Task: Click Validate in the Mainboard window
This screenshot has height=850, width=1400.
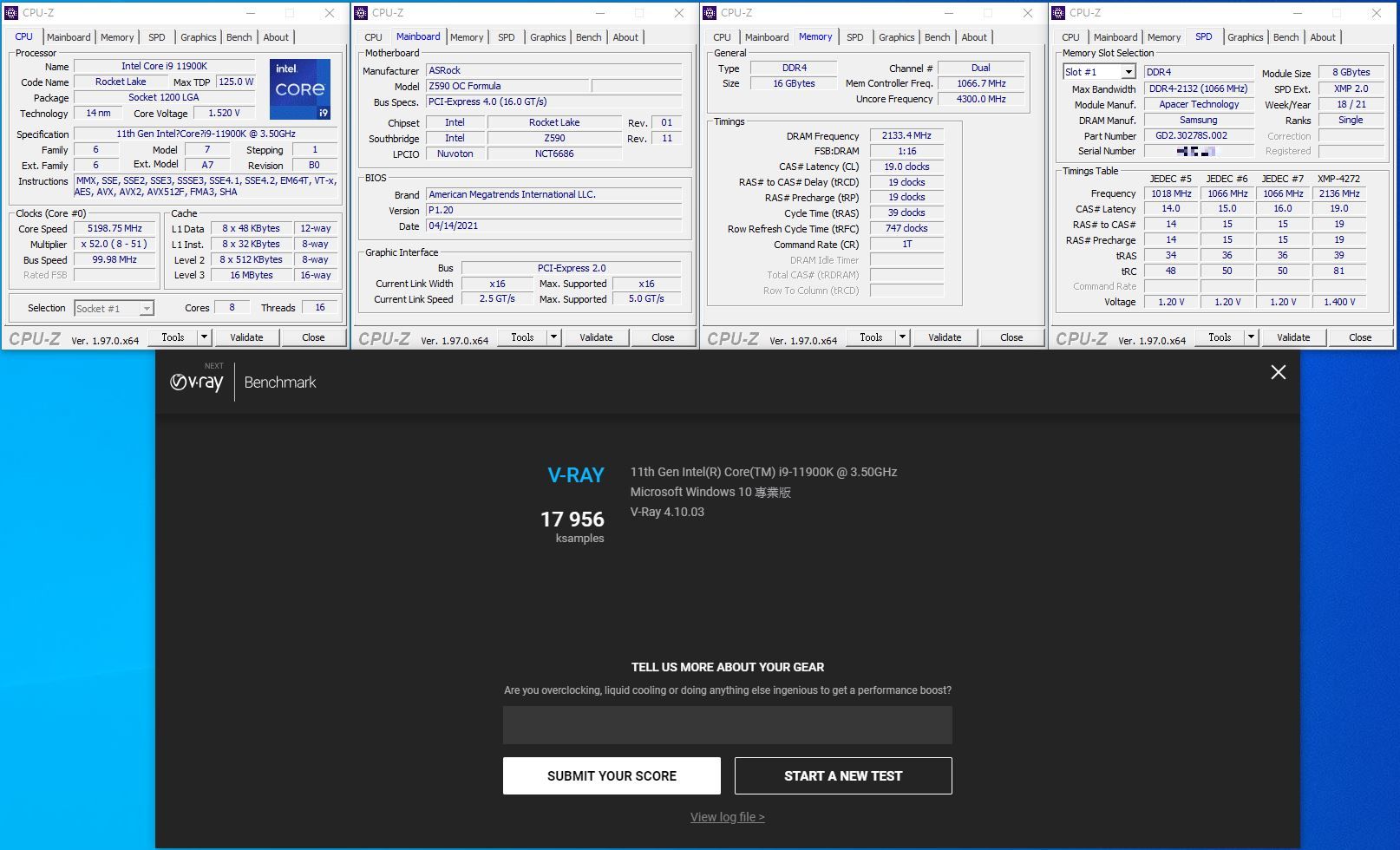Action: [x=596, y=337]
